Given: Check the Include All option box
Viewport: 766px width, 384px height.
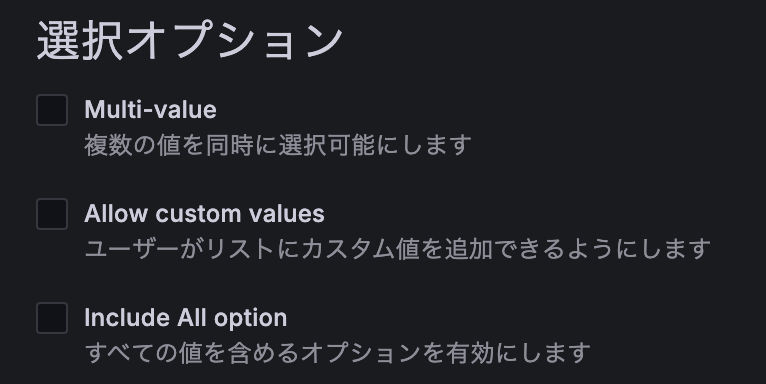Looking at the screenshot, I should point(52,318).
